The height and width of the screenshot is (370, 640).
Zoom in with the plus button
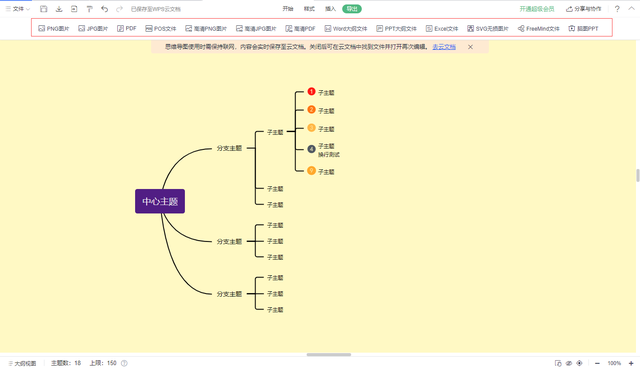[x=631, y=363]
